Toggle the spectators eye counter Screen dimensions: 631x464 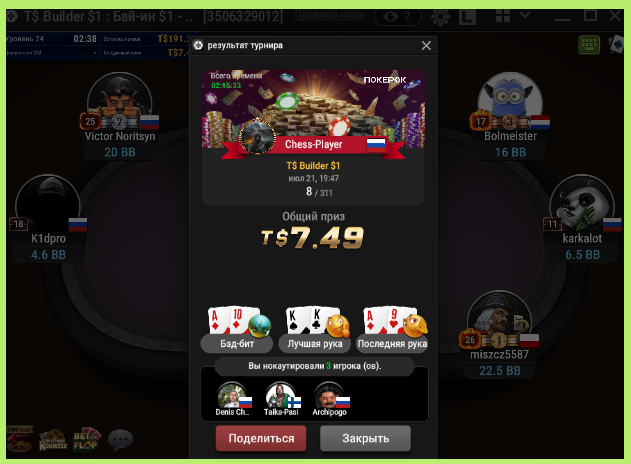[x=398, y=16]
